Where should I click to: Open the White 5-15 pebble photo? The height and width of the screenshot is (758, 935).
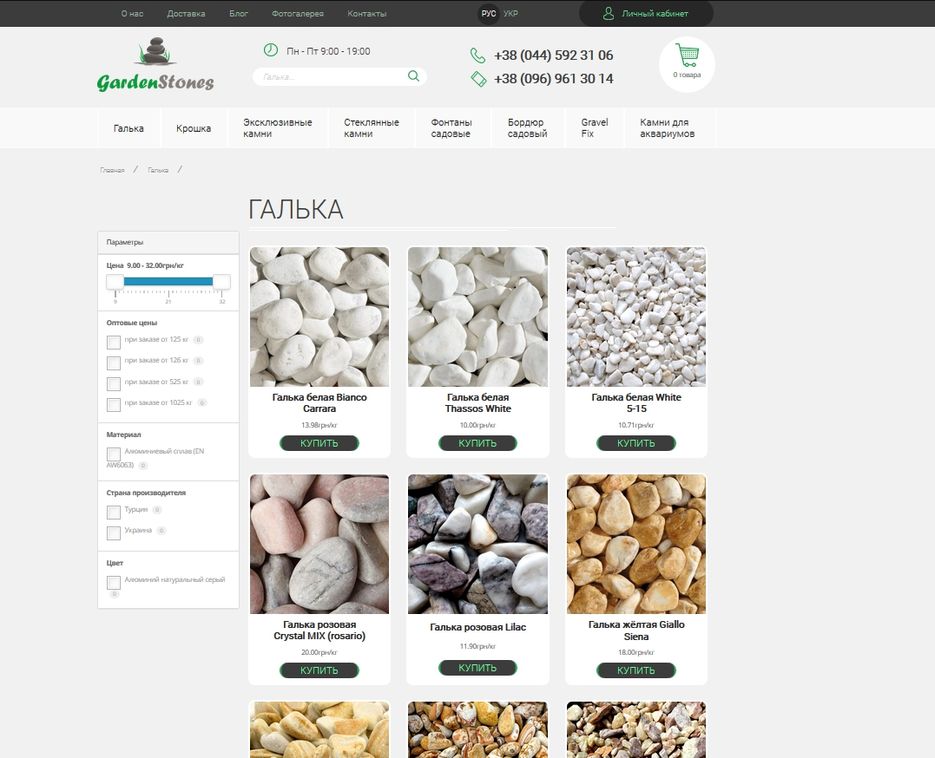(x=636, y=317)
